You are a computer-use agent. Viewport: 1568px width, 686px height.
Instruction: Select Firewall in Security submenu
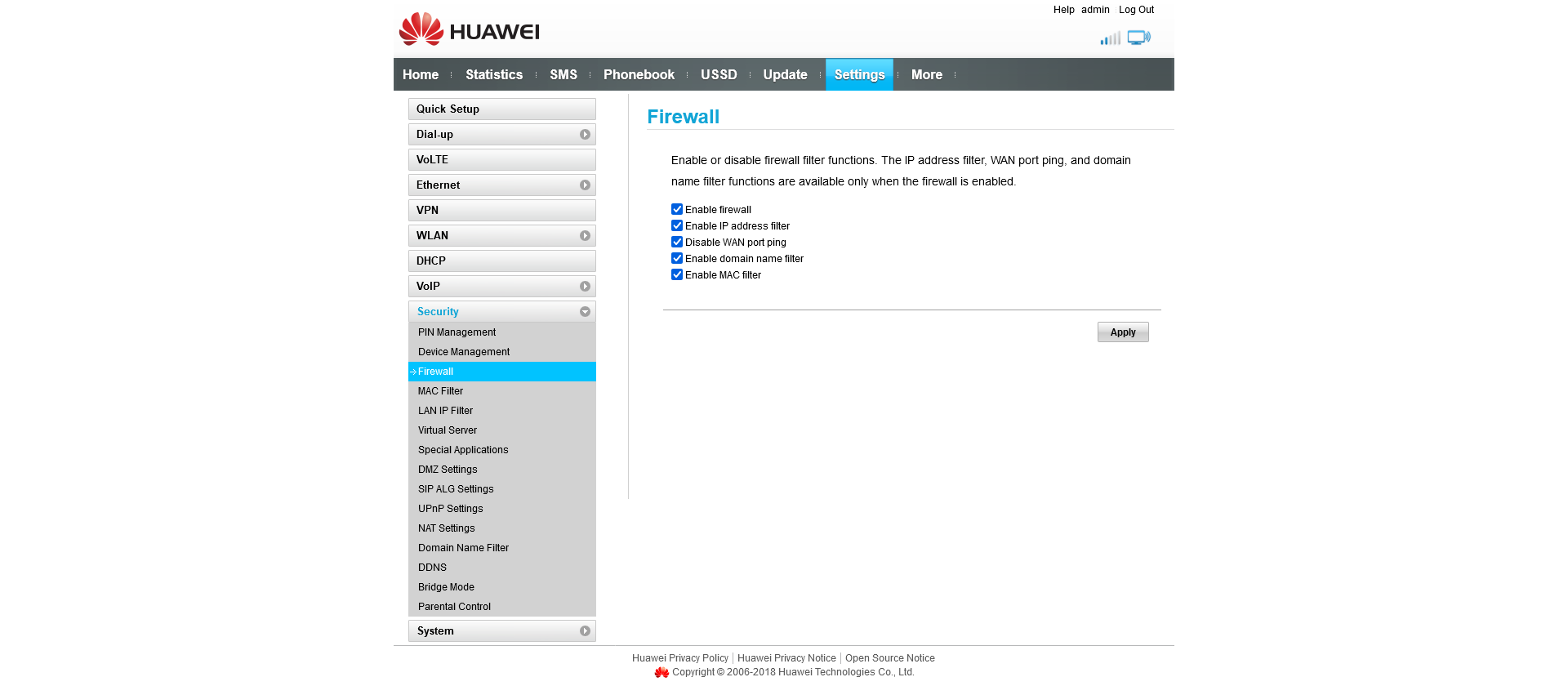[502, 372]
